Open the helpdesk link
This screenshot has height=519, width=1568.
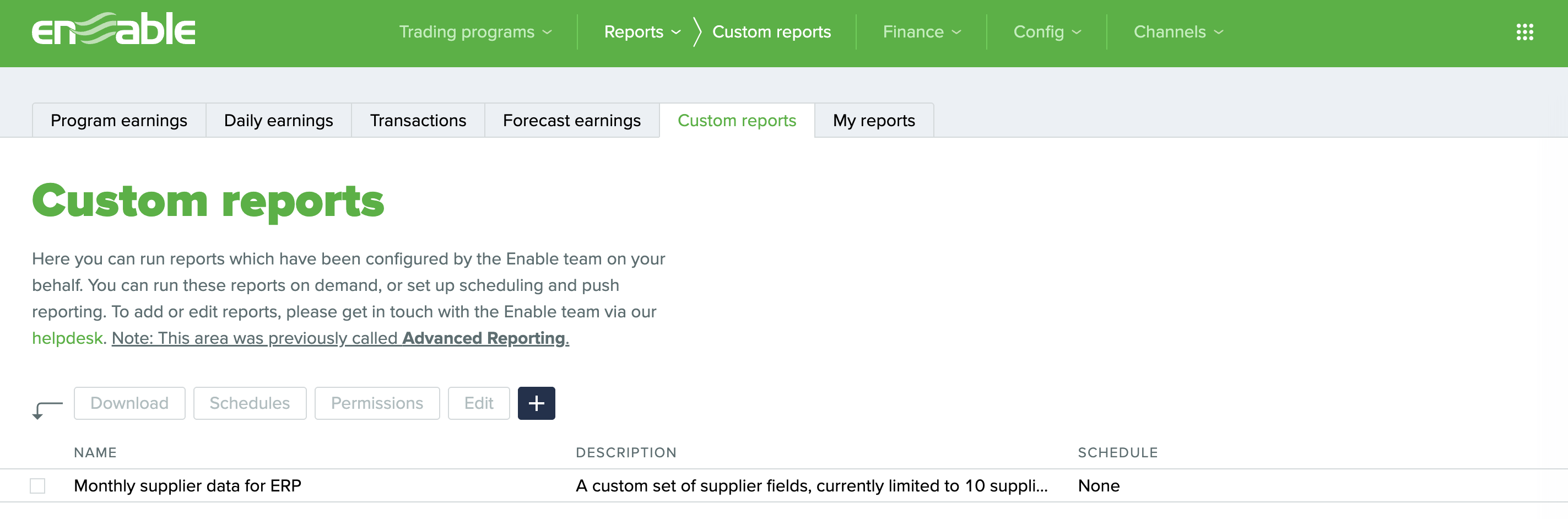(67, 338)
